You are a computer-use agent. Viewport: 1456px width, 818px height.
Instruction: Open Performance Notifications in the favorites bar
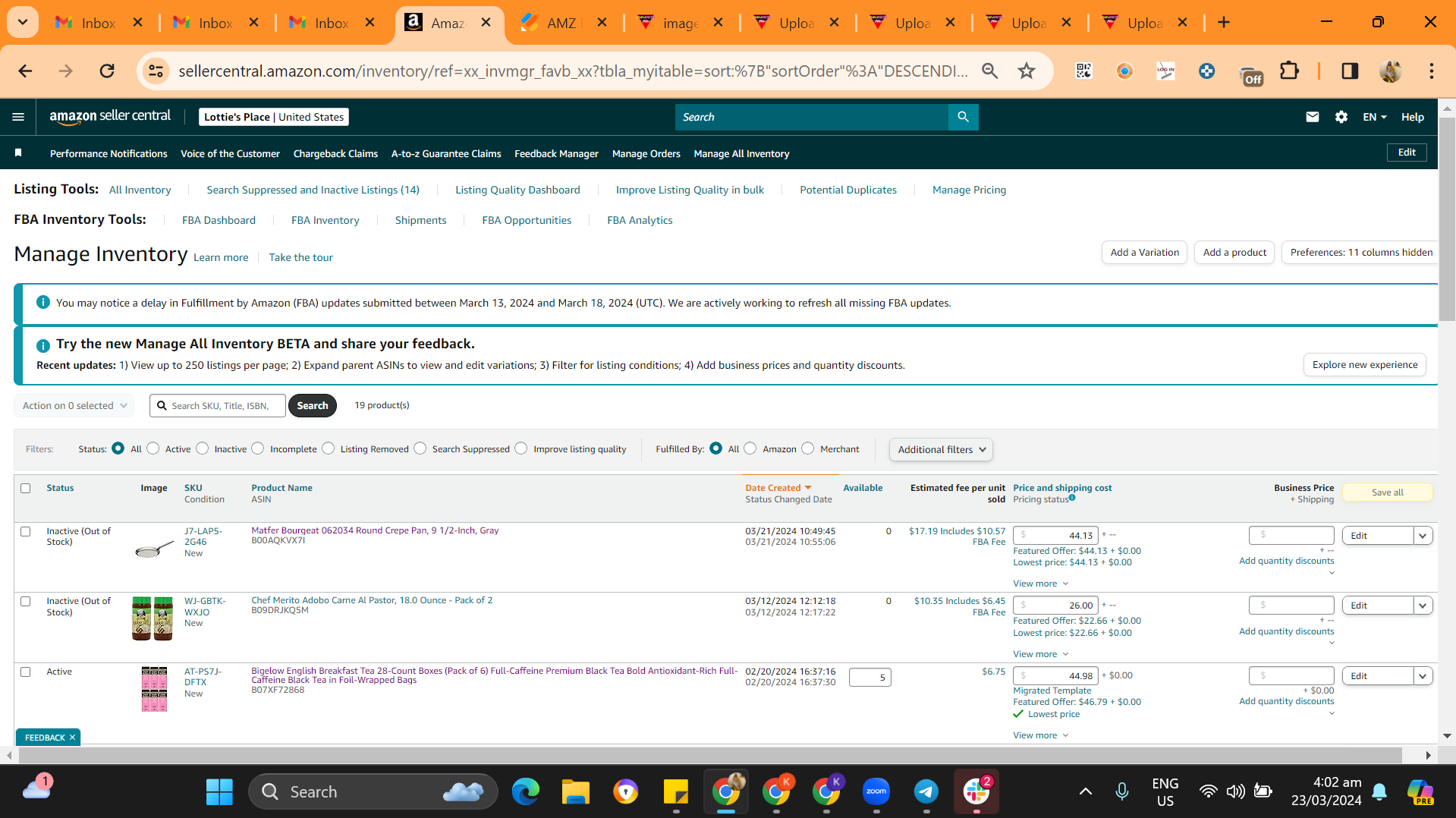108,153
